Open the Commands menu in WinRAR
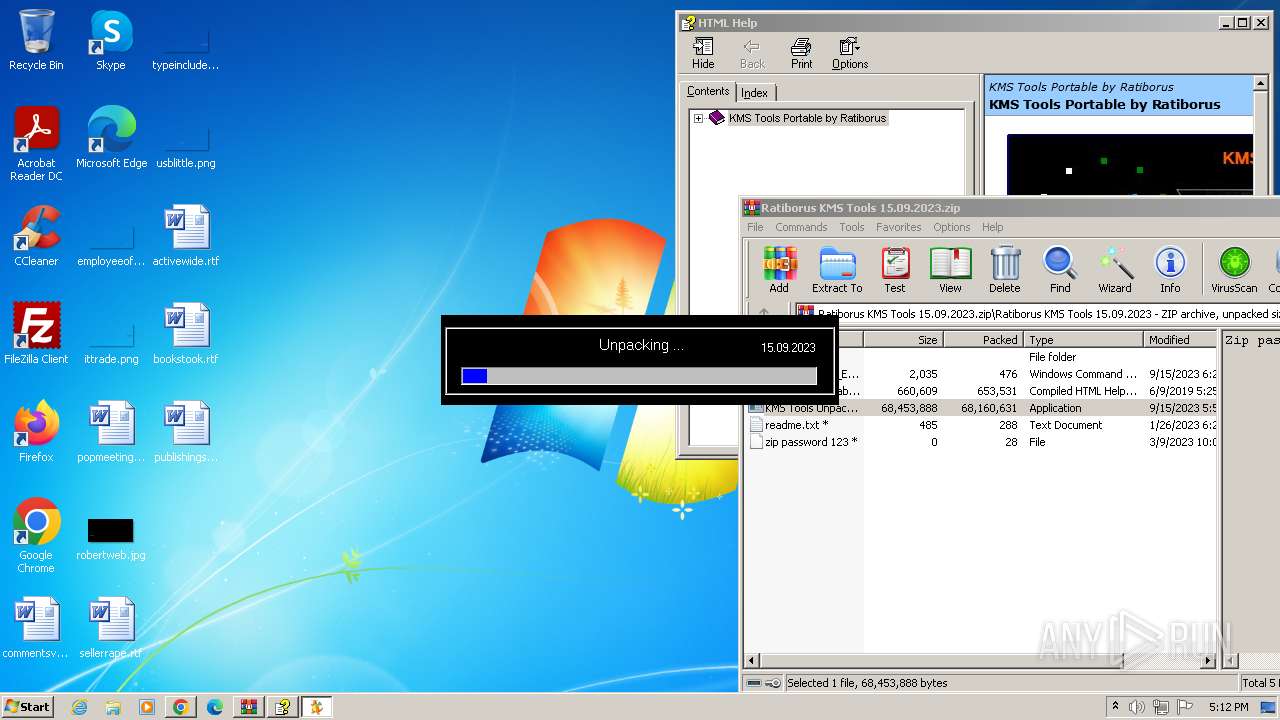 (801, 227)
